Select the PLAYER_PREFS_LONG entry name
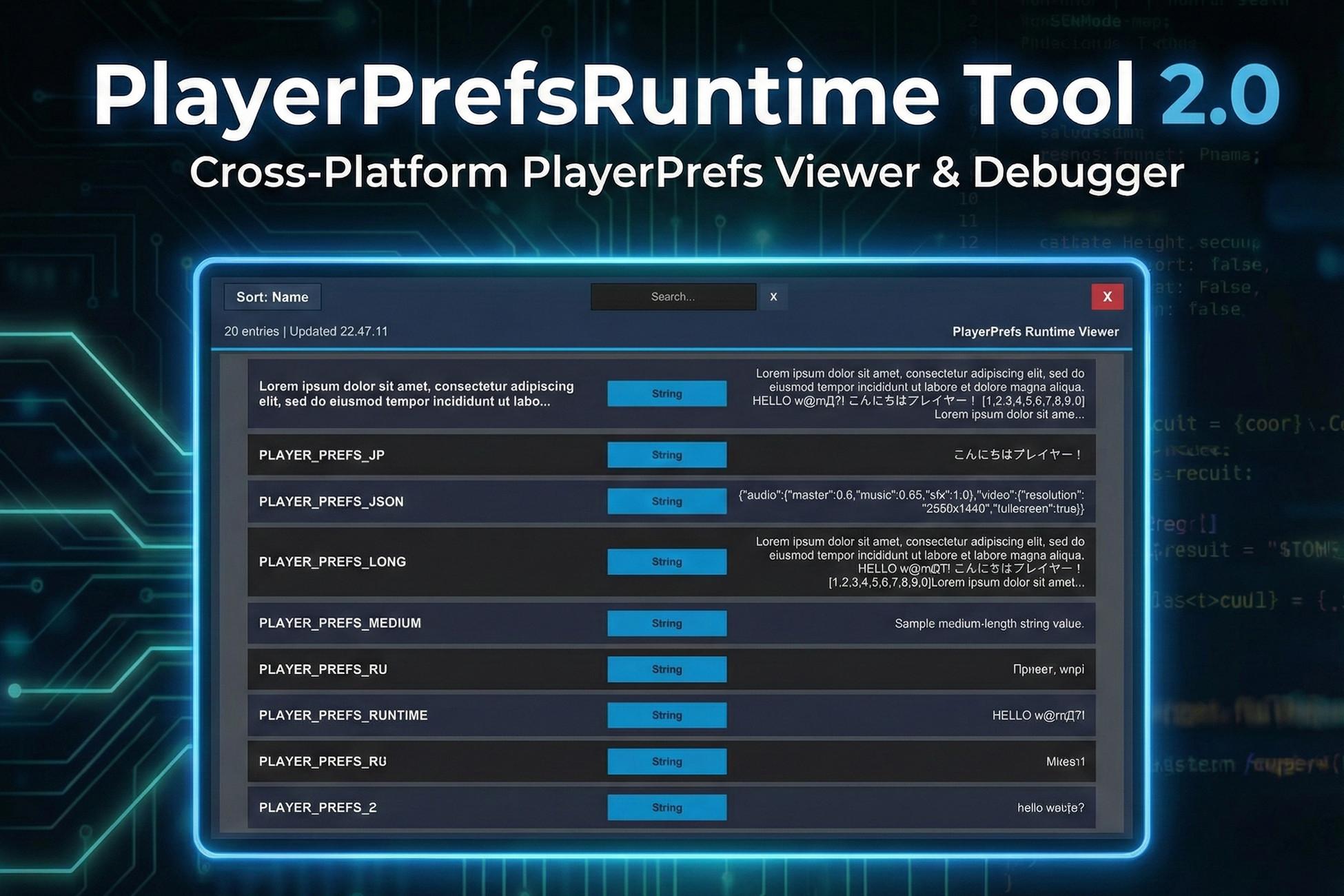This screenshot has height=896, width=1344. (x=332, y=562)
